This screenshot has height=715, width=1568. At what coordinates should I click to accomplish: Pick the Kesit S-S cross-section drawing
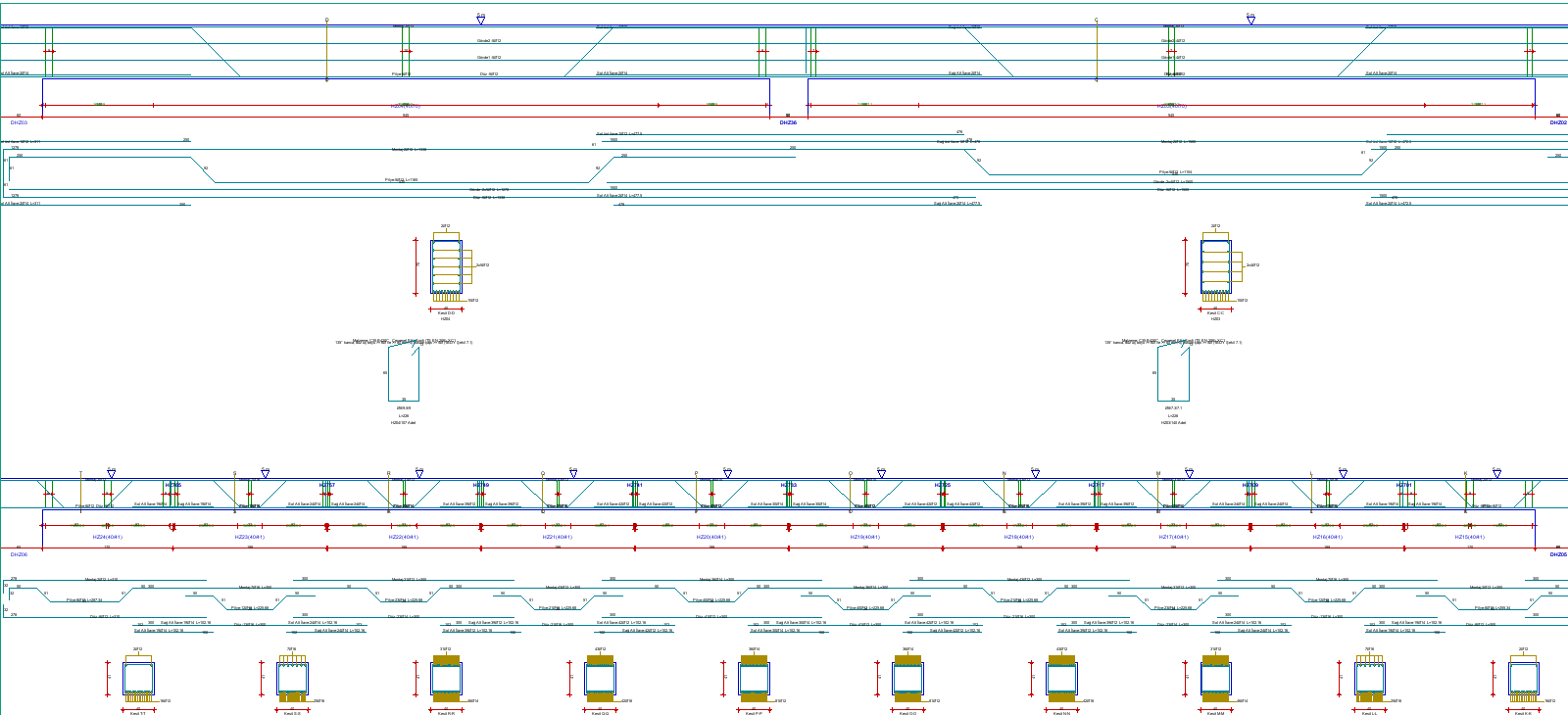(x=292, y=680)
